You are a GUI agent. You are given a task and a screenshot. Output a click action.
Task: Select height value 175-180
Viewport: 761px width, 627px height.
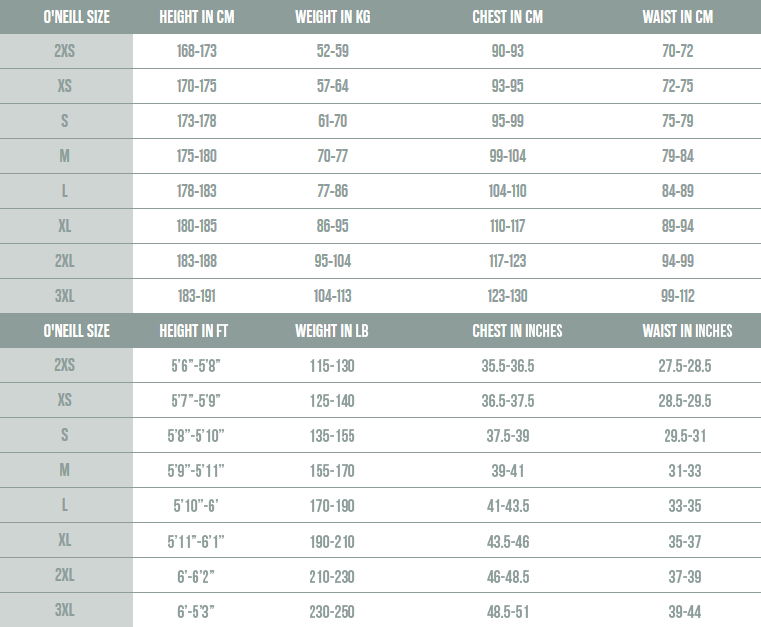[197, 156]
